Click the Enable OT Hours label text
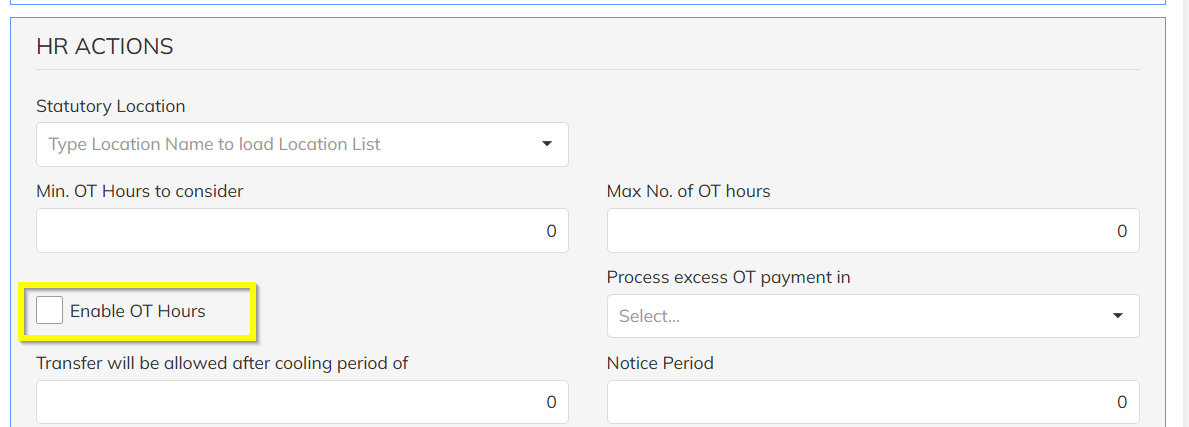This screenshot has height=427, width=1189. (138, 311)
